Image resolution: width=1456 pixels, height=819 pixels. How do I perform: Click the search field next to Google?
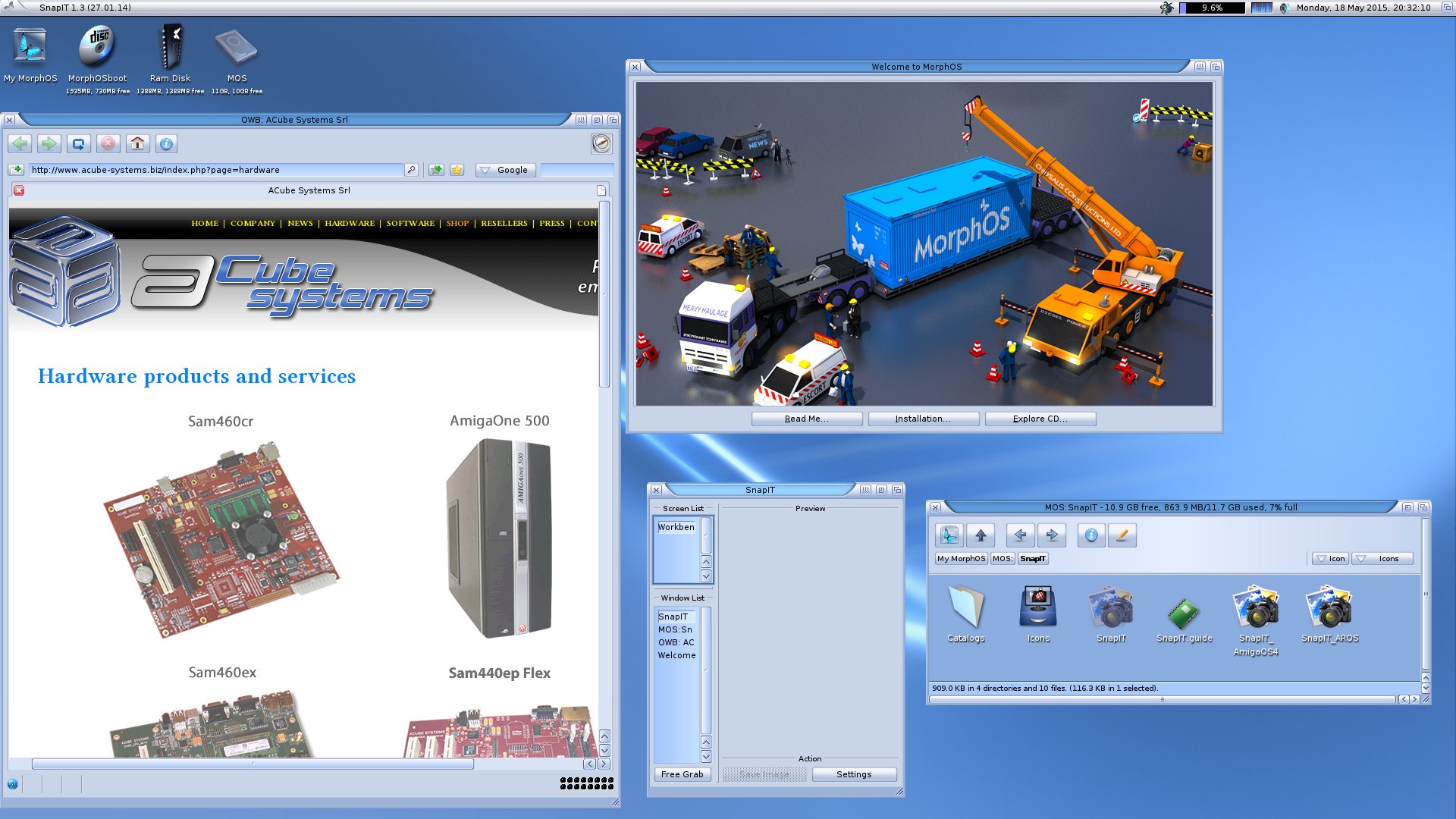pos(576,170)
